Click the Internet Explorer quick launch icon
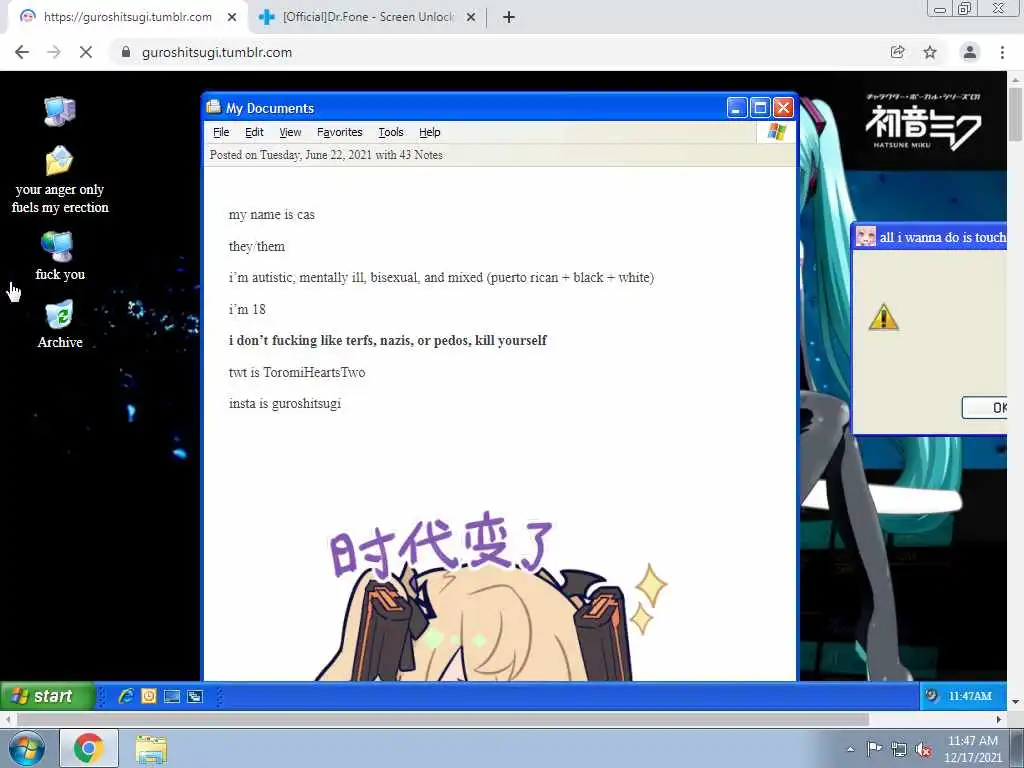The width and height of the screenshot is (1024, 768). (125, 696)
